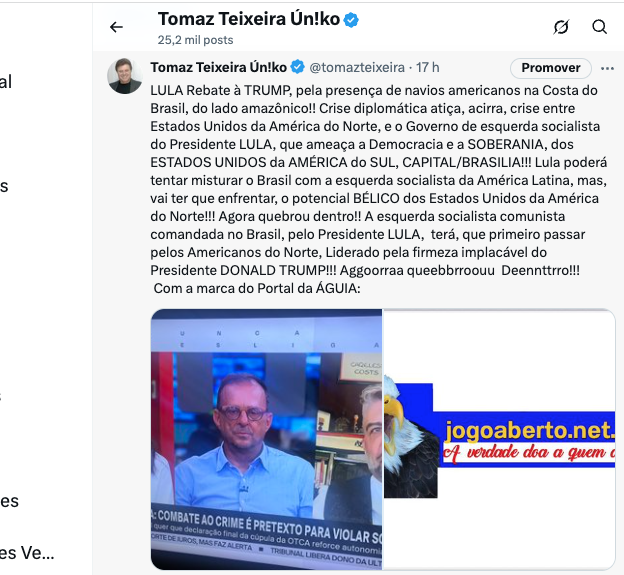The image size is (624, 575).
Task: Open the post's three-dot more menu
Action: pos(607,68)
